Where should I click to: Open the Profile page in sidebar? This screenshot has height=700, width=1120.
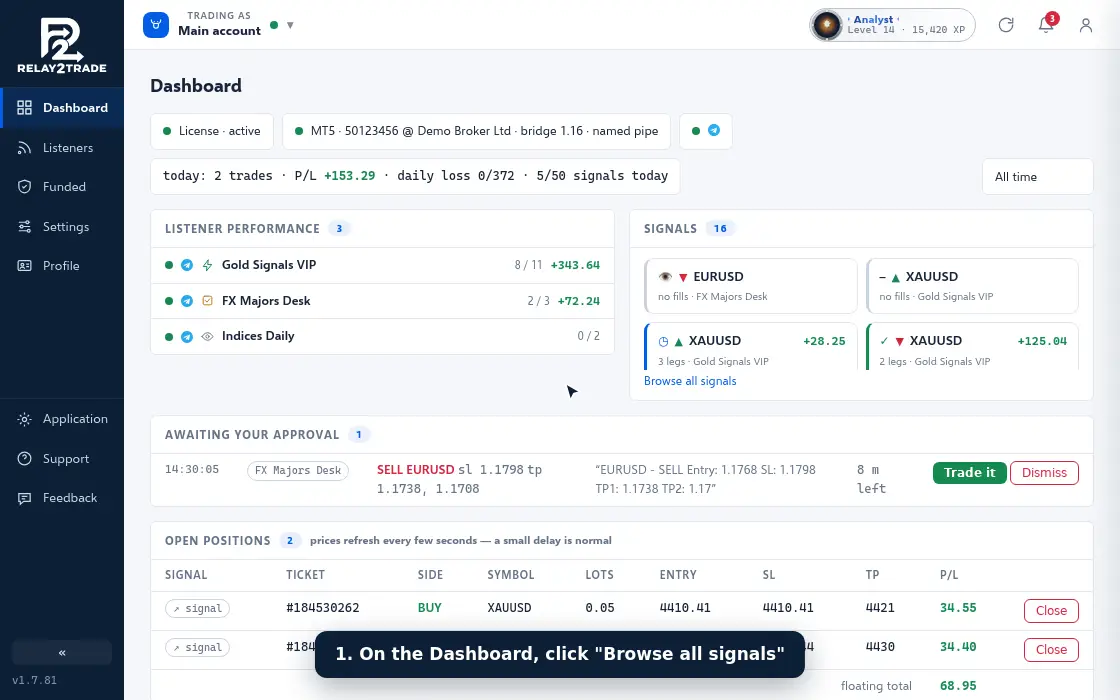point(62,266)
